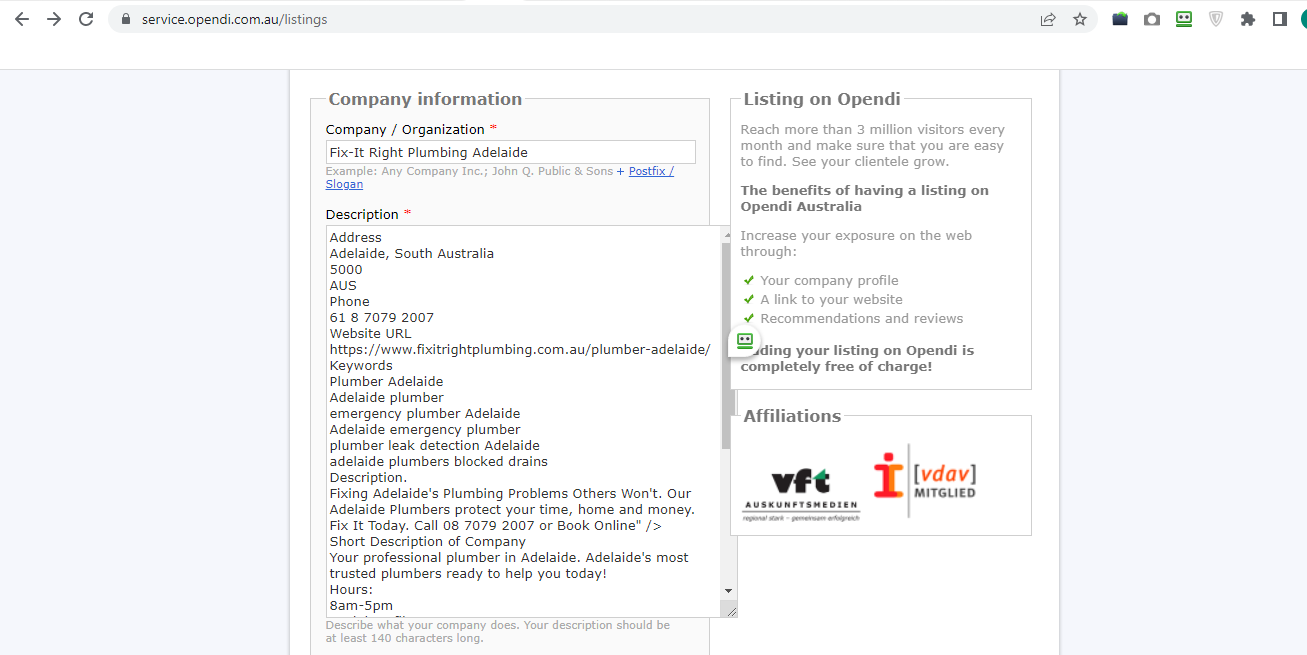Open the shield extension icon
Screen dimensions: 1307x655
coord(1216,19)
